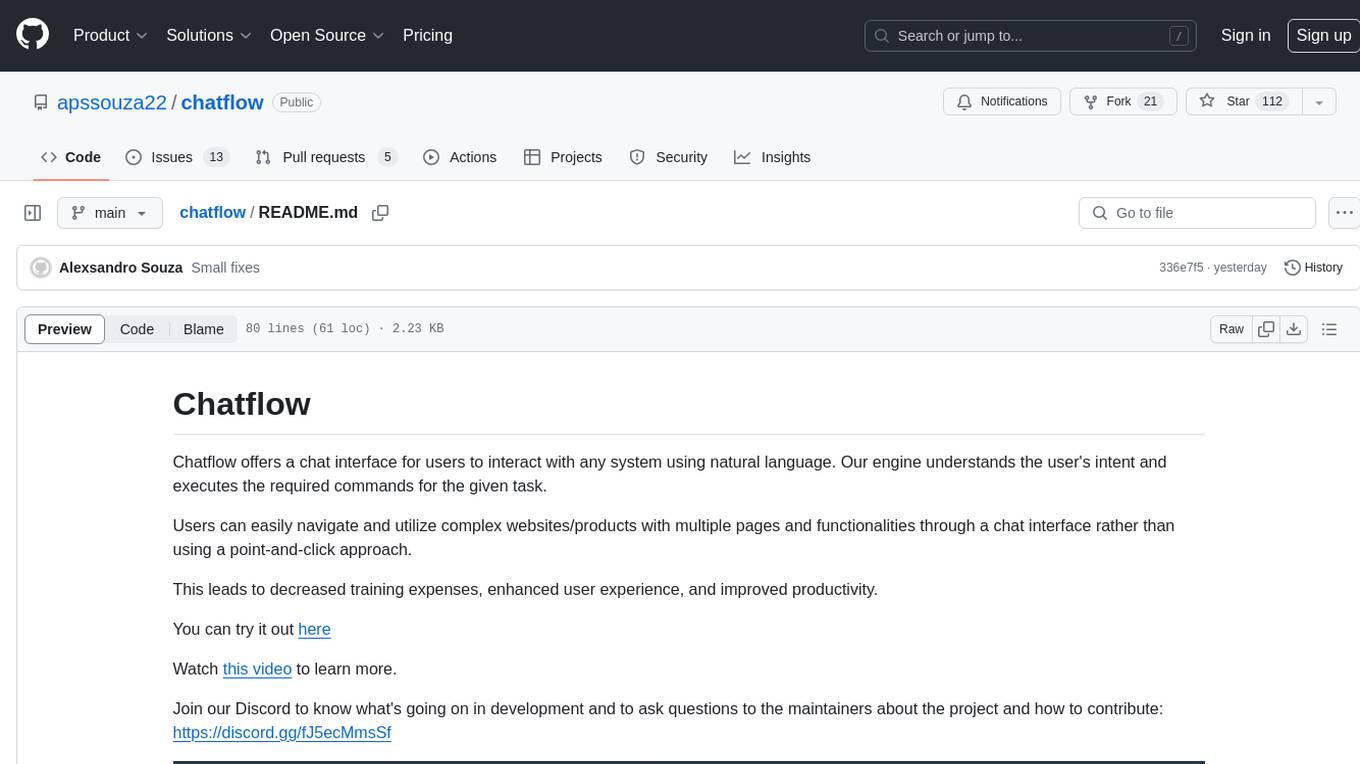Click the Chatflow README heading
1360x764 pixels.
242,403
